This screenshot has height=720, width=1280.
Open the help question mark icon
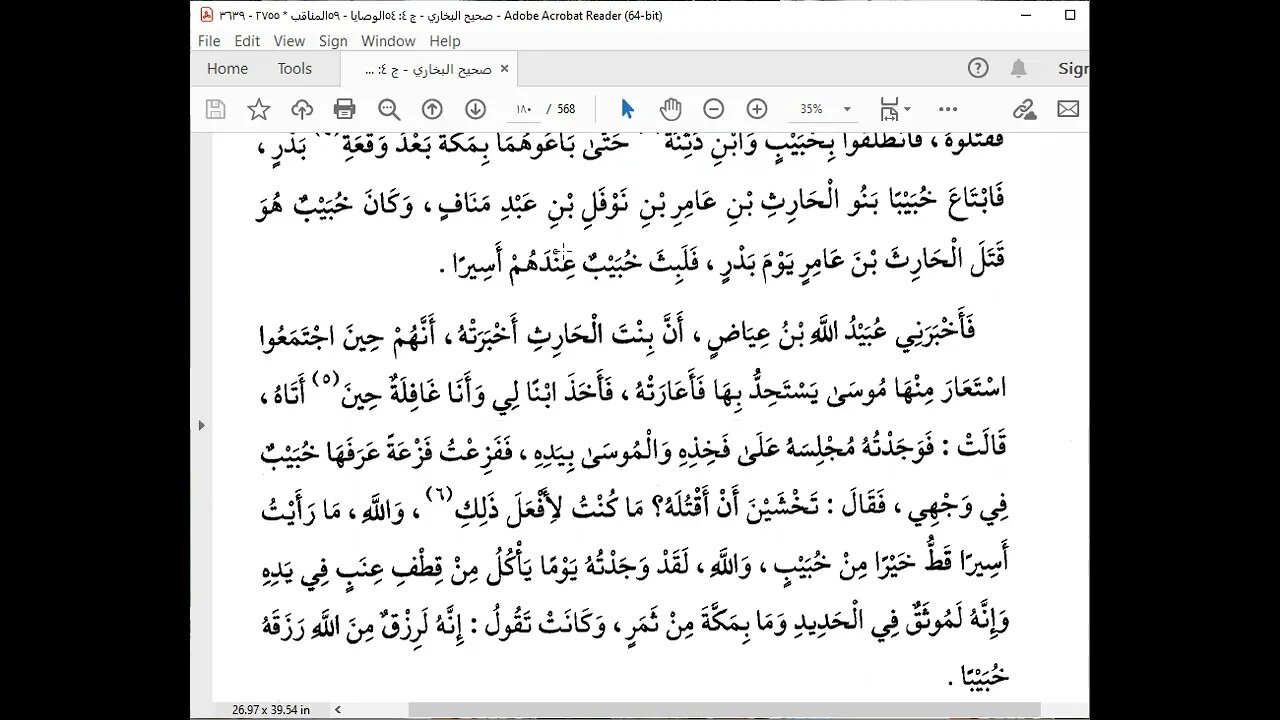point(978,68)
